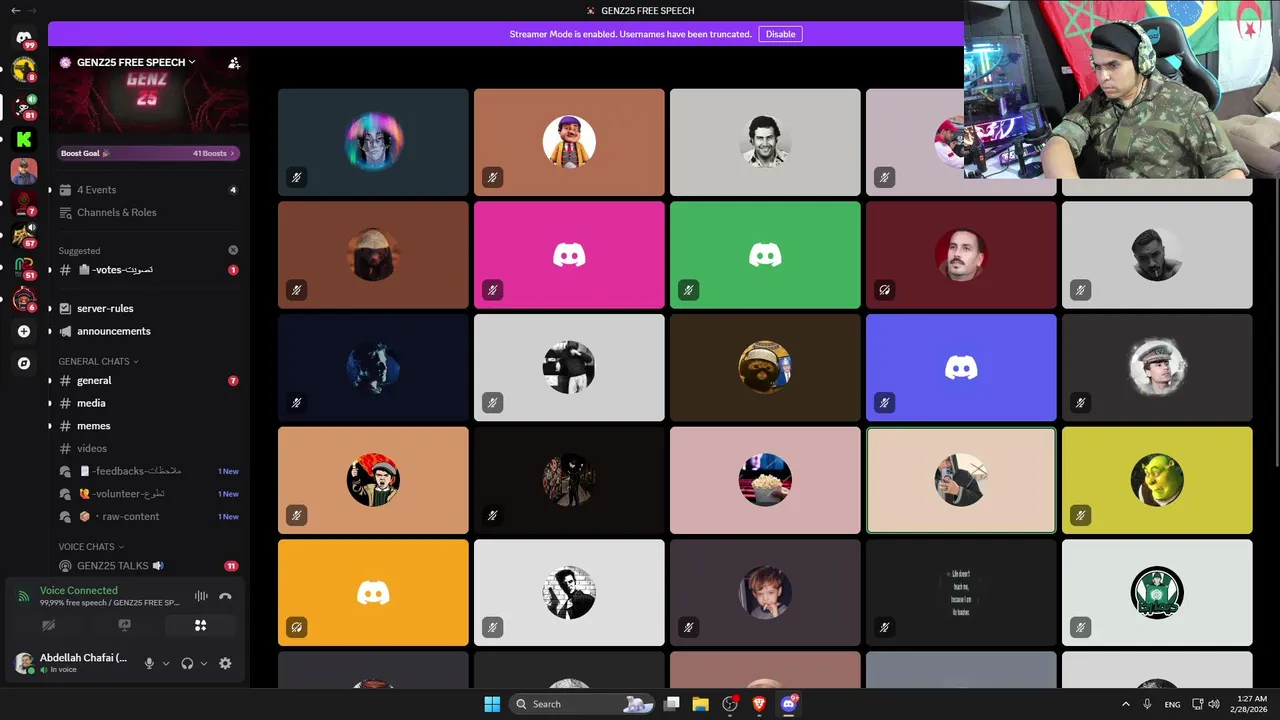The width and height of the screenshot is (1280, 720).
Task: Select the green Discord-logo participant tile
Action: point(765,255)
